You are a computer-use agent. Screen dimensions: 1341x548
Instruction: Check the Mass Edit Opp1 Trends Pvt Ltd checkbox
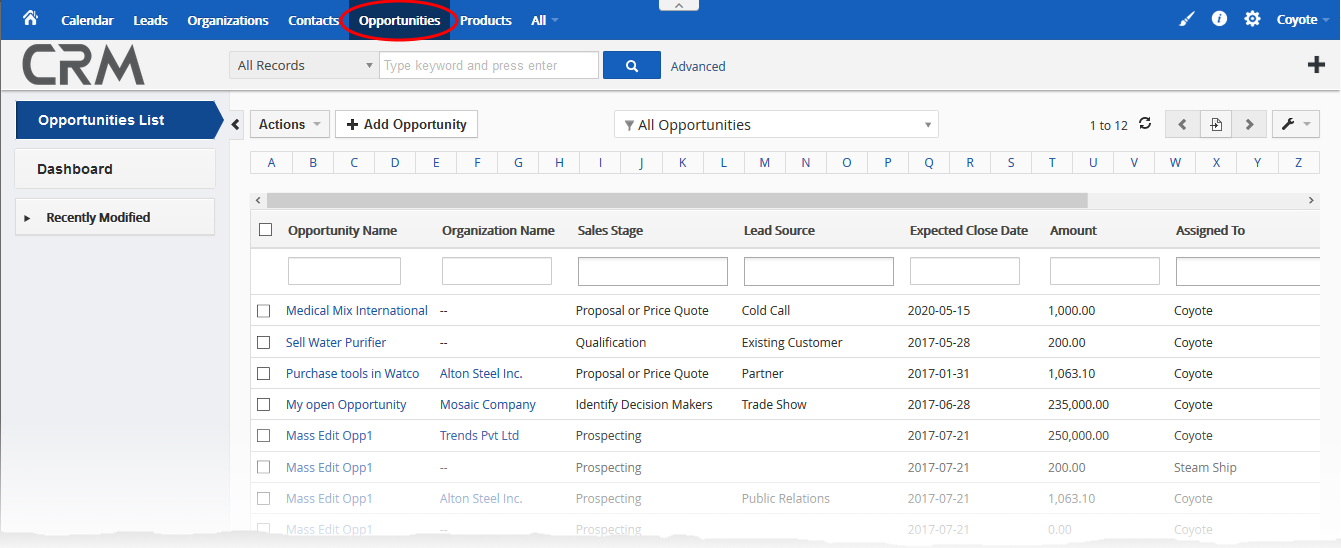[264, 436]
